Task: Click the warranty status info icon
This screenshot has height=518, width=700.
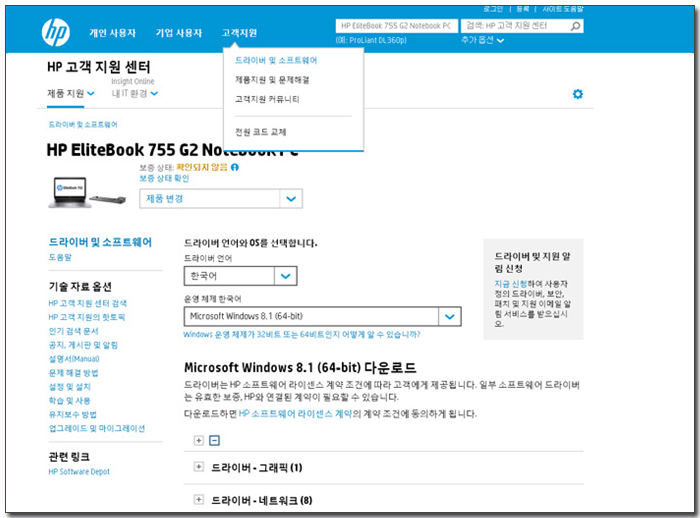Action: [x=235, y=167]
